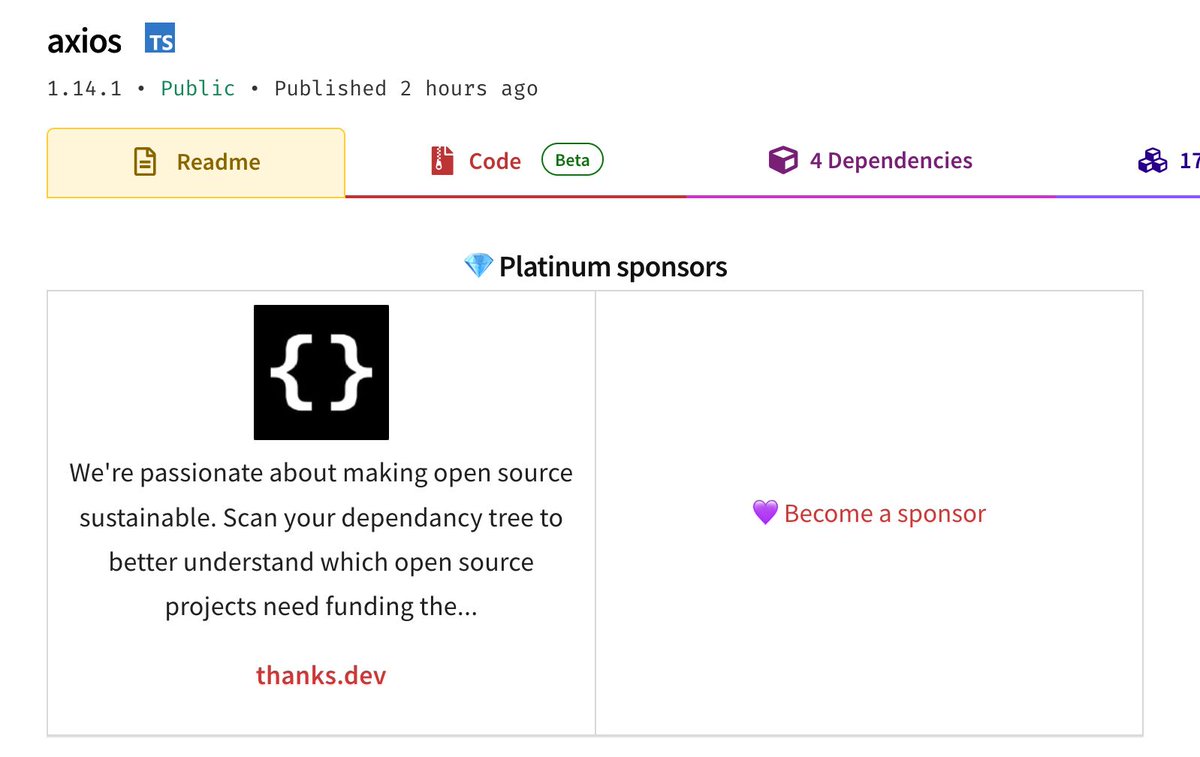Follow the thanks.dev link
Screen dimensions: 1200x757
coord(321,675)
